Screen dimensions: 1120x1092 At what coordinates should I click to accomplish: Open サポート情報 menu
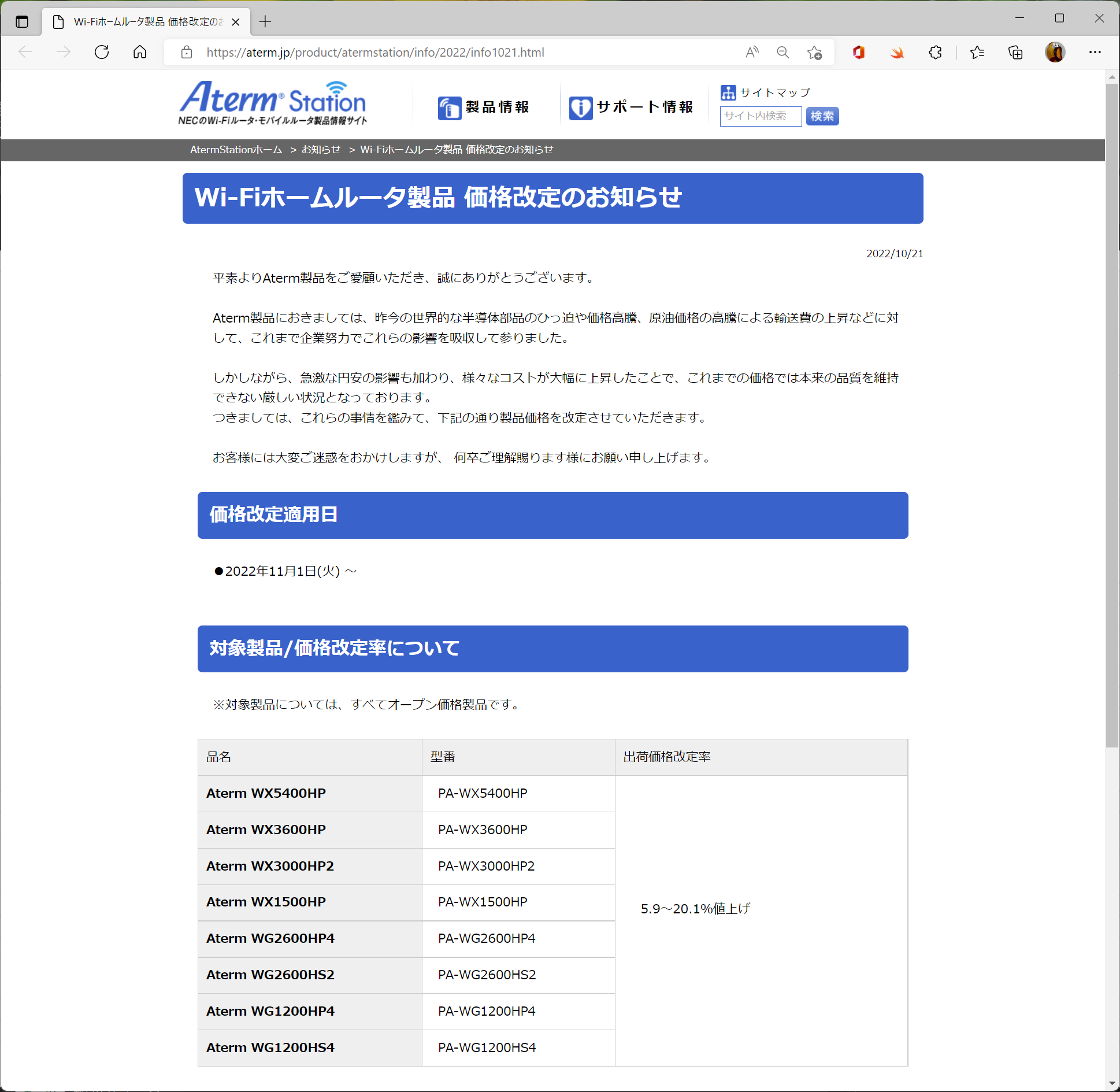click(x=631, y=108)
